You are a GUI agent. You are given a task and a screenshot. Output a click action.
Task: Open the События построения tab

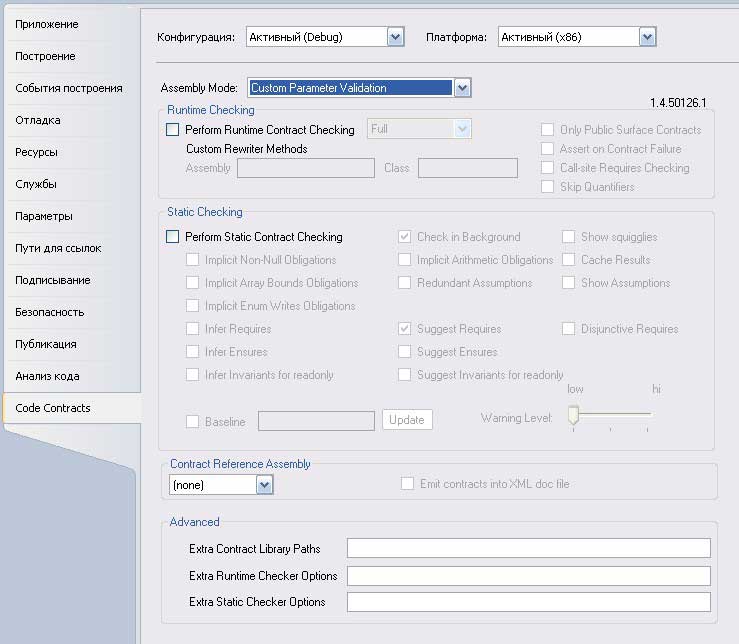pos(69,88)
